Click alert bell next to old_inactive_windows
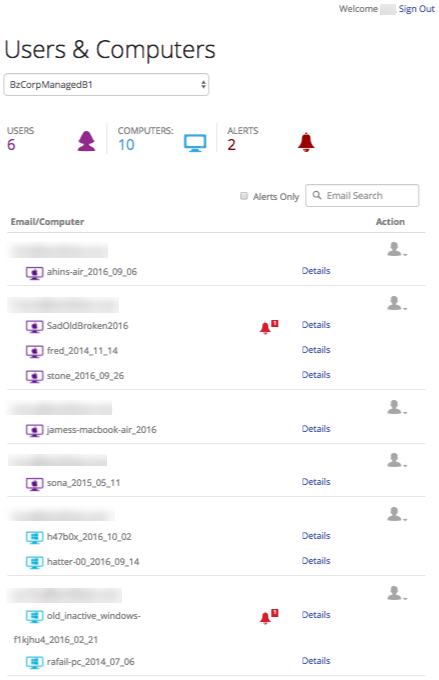Screen dimensions: 439x680 click(269, 616)
